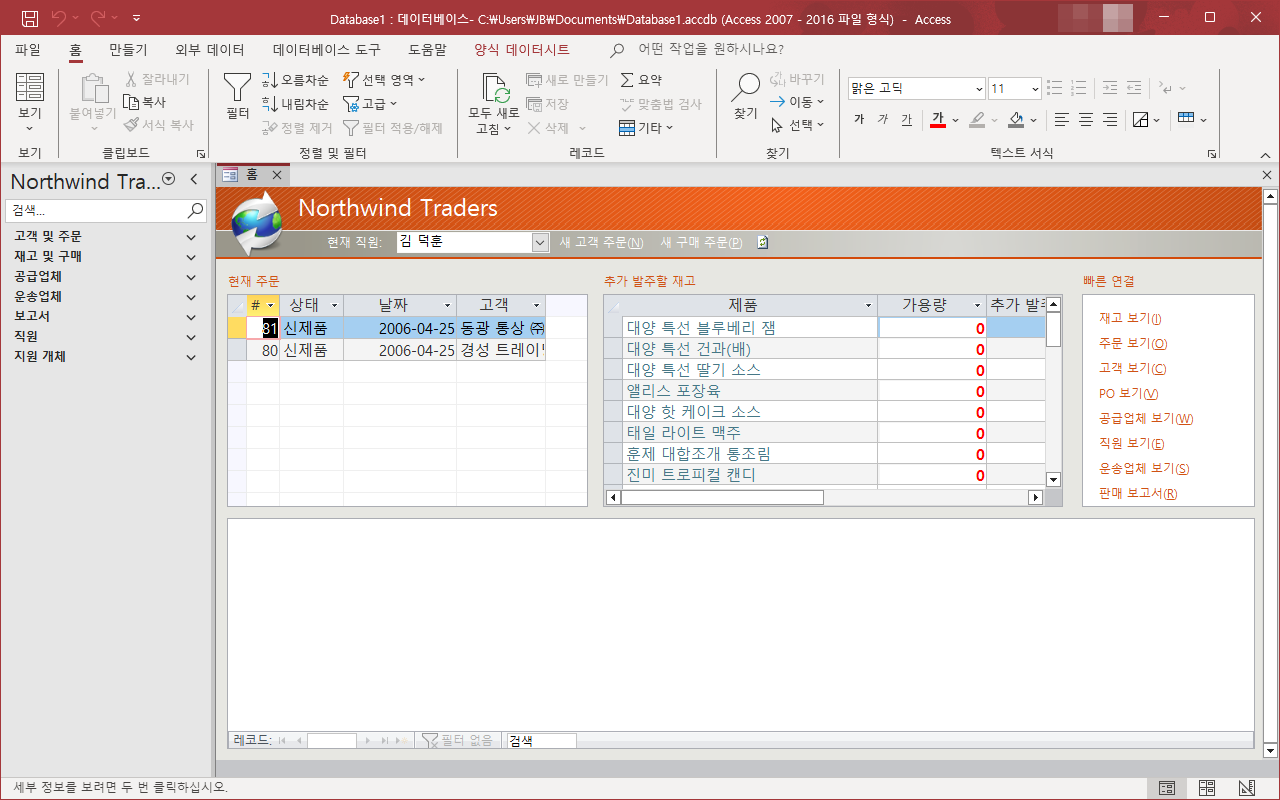The width and height of the screenshot is (1280, 800).
Task: Close the 홈 document tab
Action: point(277,175)
